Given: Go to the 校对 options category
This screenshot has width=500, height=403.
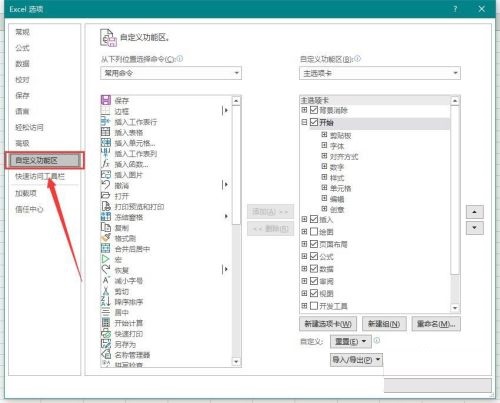Looking at the screenshot, I should (x=22, y=80).
